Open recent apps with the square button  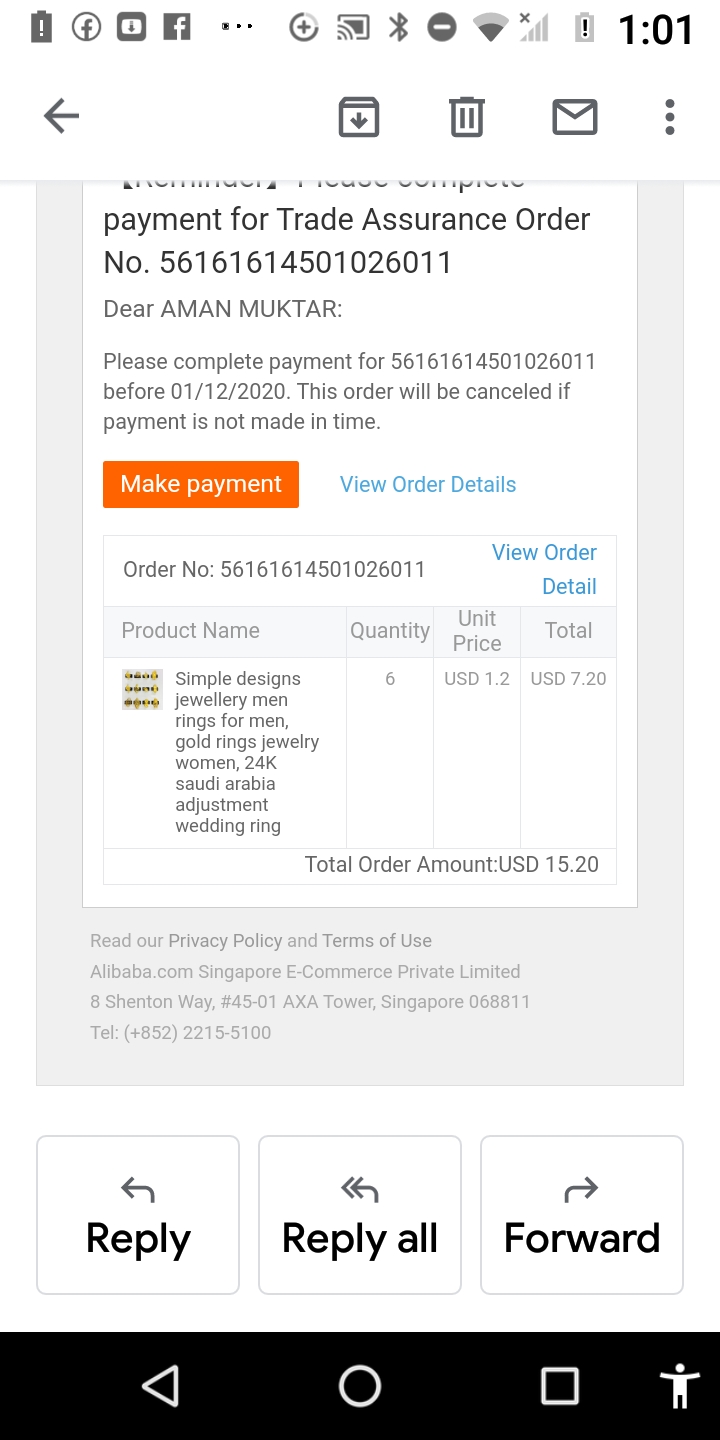click(x=559, y=1386)
